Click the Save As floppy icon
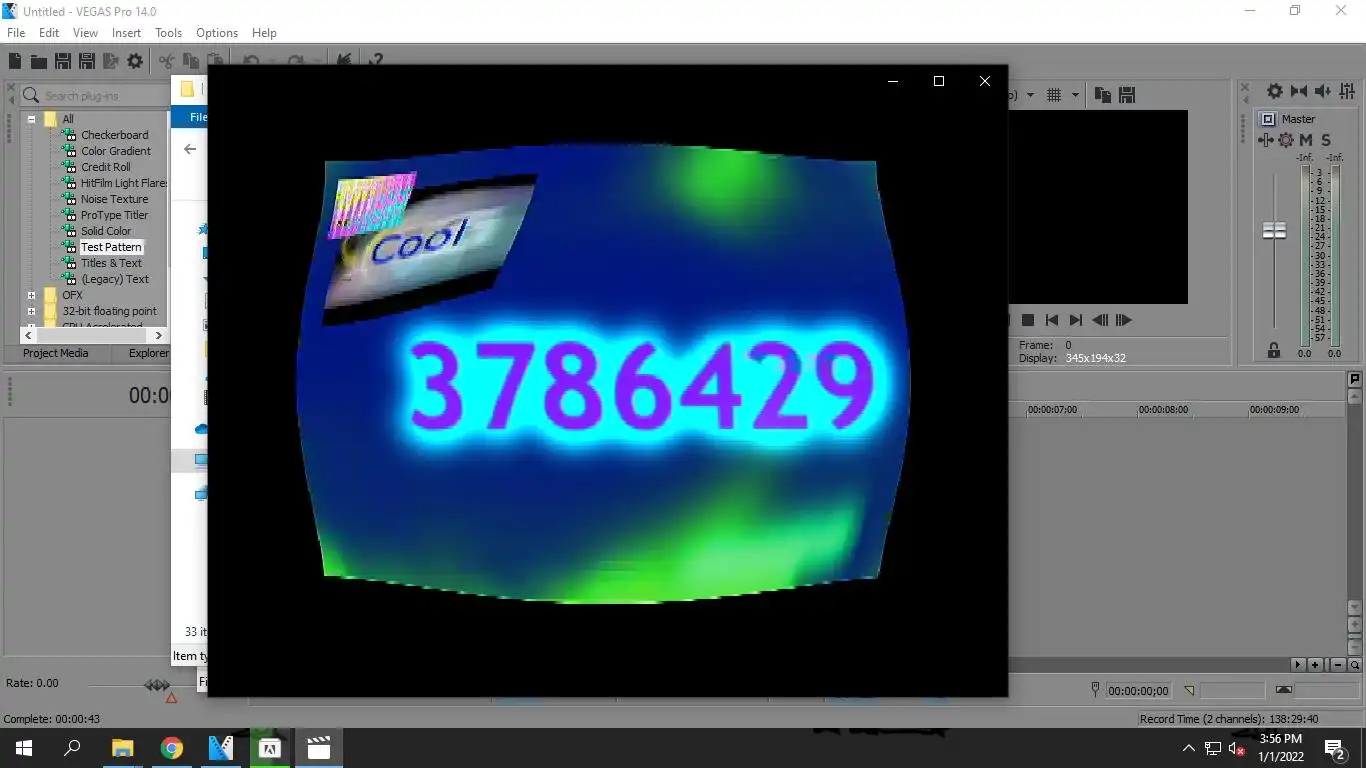Image resolution: width=1366 pixels, height=768 pixels. point(87,61)
